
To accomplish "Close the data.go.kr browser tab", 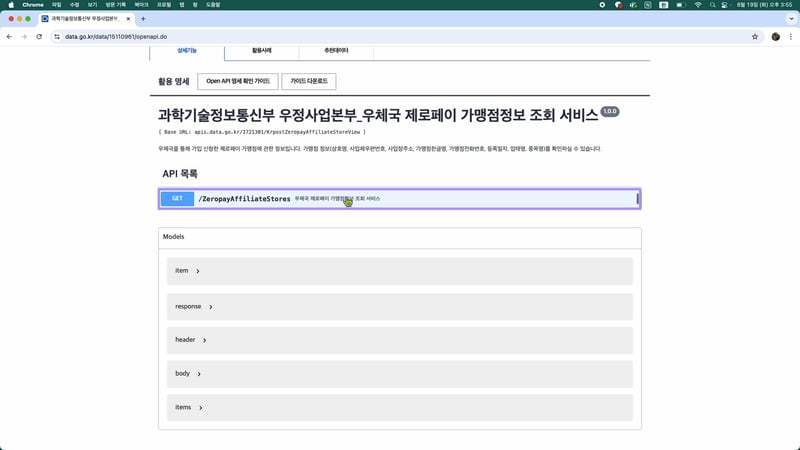I will point(128,19).
